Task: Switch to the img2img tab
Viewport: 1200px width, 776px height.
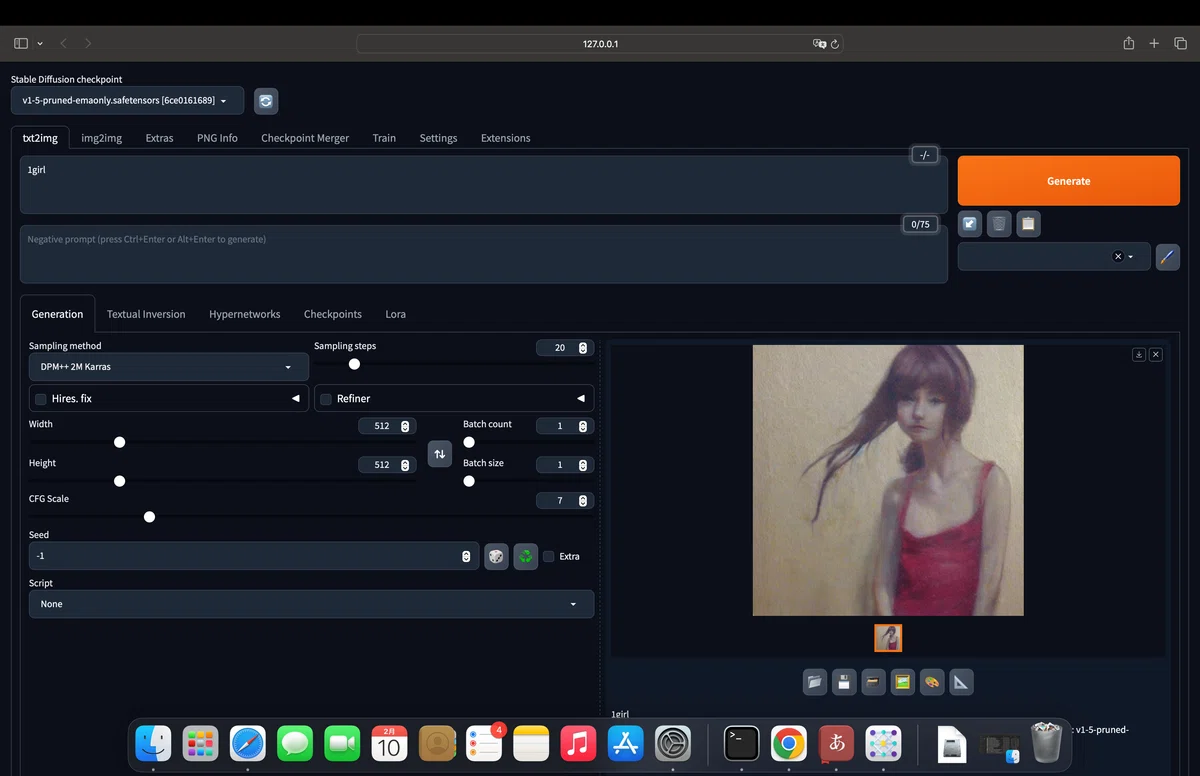Action: (102, 138)
